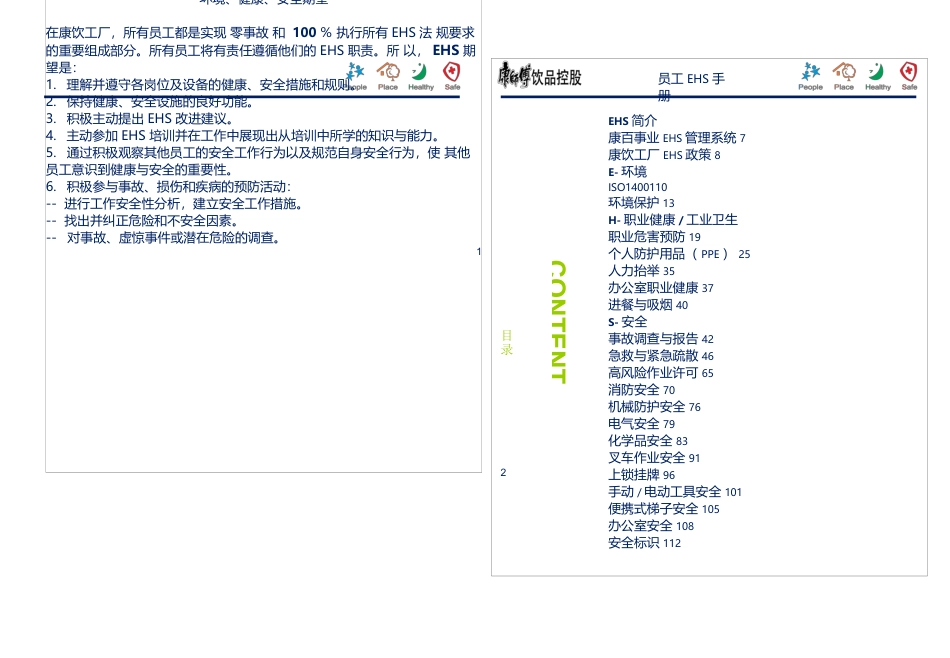This screenshot has height=658, width=950.
Task: Select item 3 '积极主动提出 EHS 改进建议'
Action: 139,118
